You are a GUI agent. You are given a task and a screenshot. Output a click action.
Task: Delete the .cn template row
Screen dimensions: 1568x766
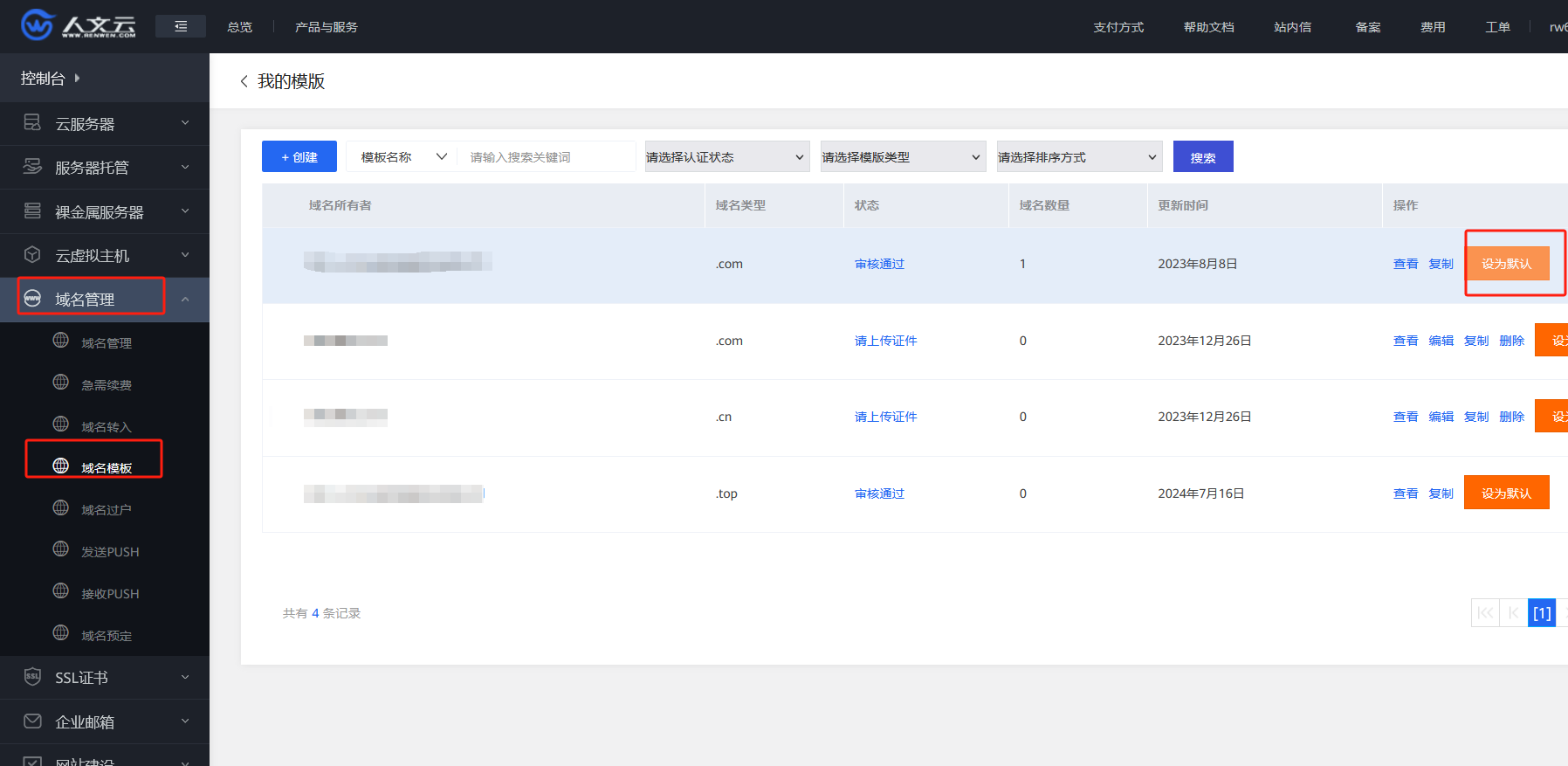coord(1512,417)
